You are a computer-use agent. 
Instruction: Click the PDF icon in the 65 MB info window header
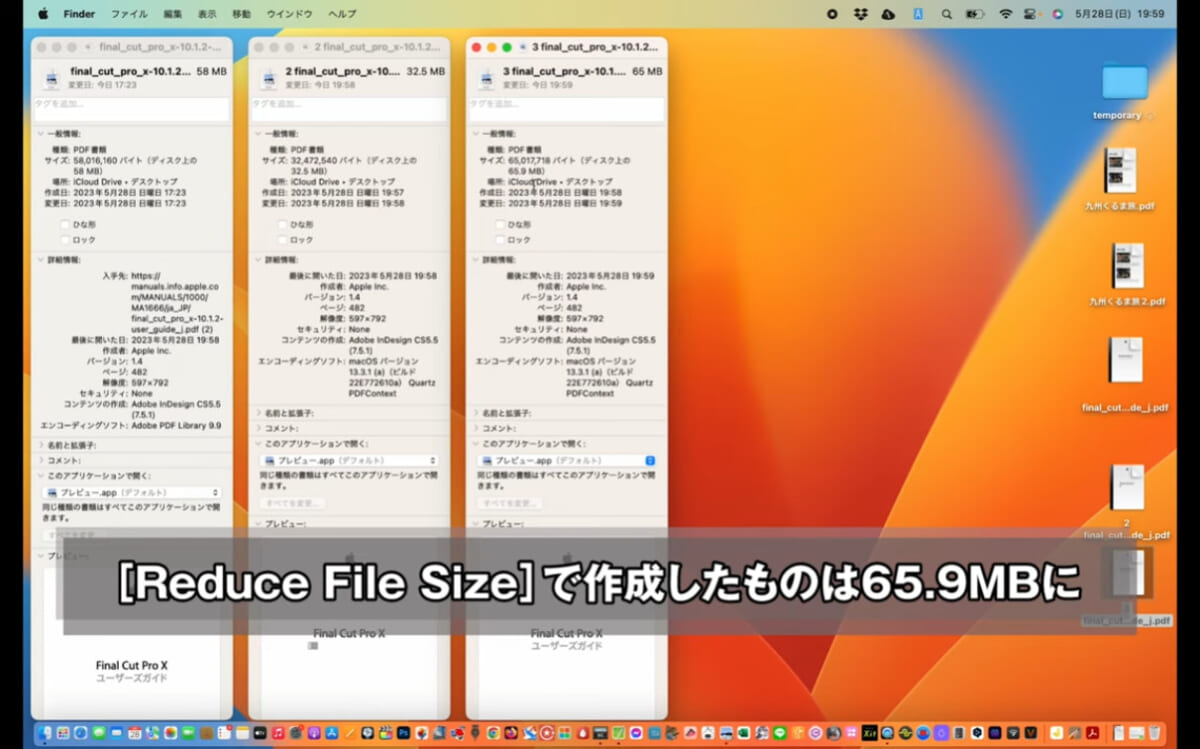tap(485, 78)
